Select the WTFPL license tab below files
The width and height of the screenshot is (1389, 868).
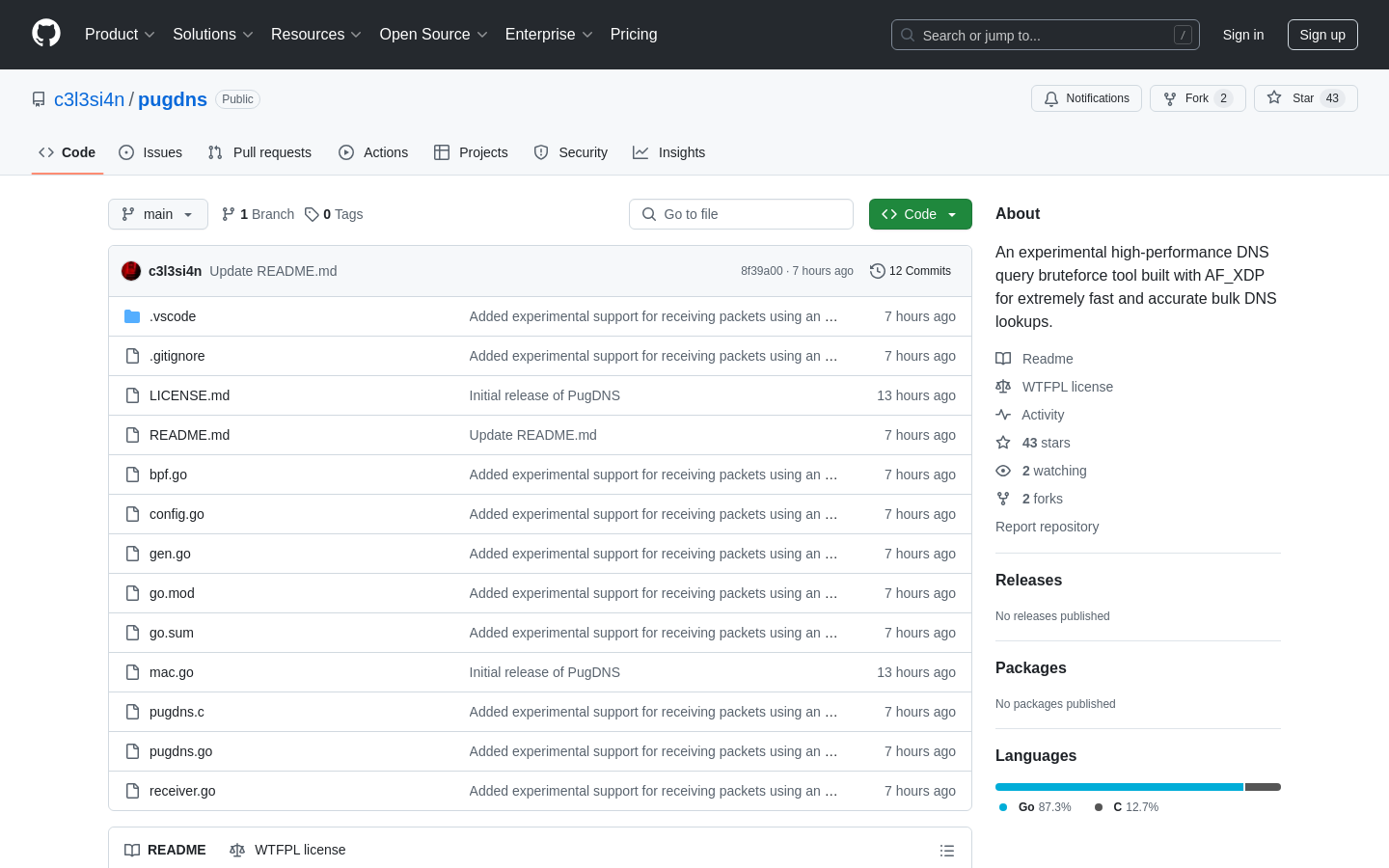tap(287, 850)
